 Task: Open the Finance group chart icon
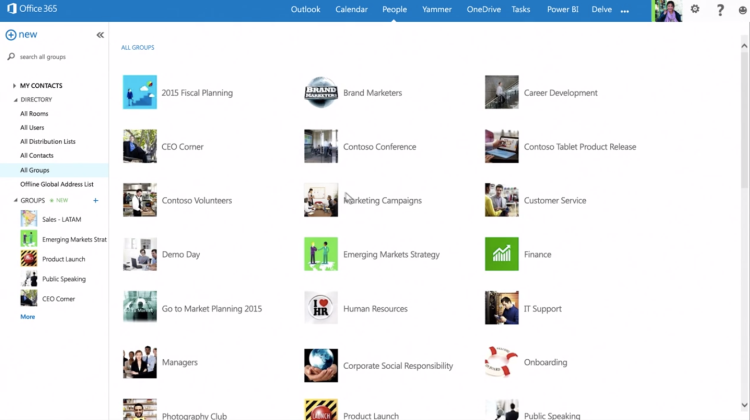[502, 254]
